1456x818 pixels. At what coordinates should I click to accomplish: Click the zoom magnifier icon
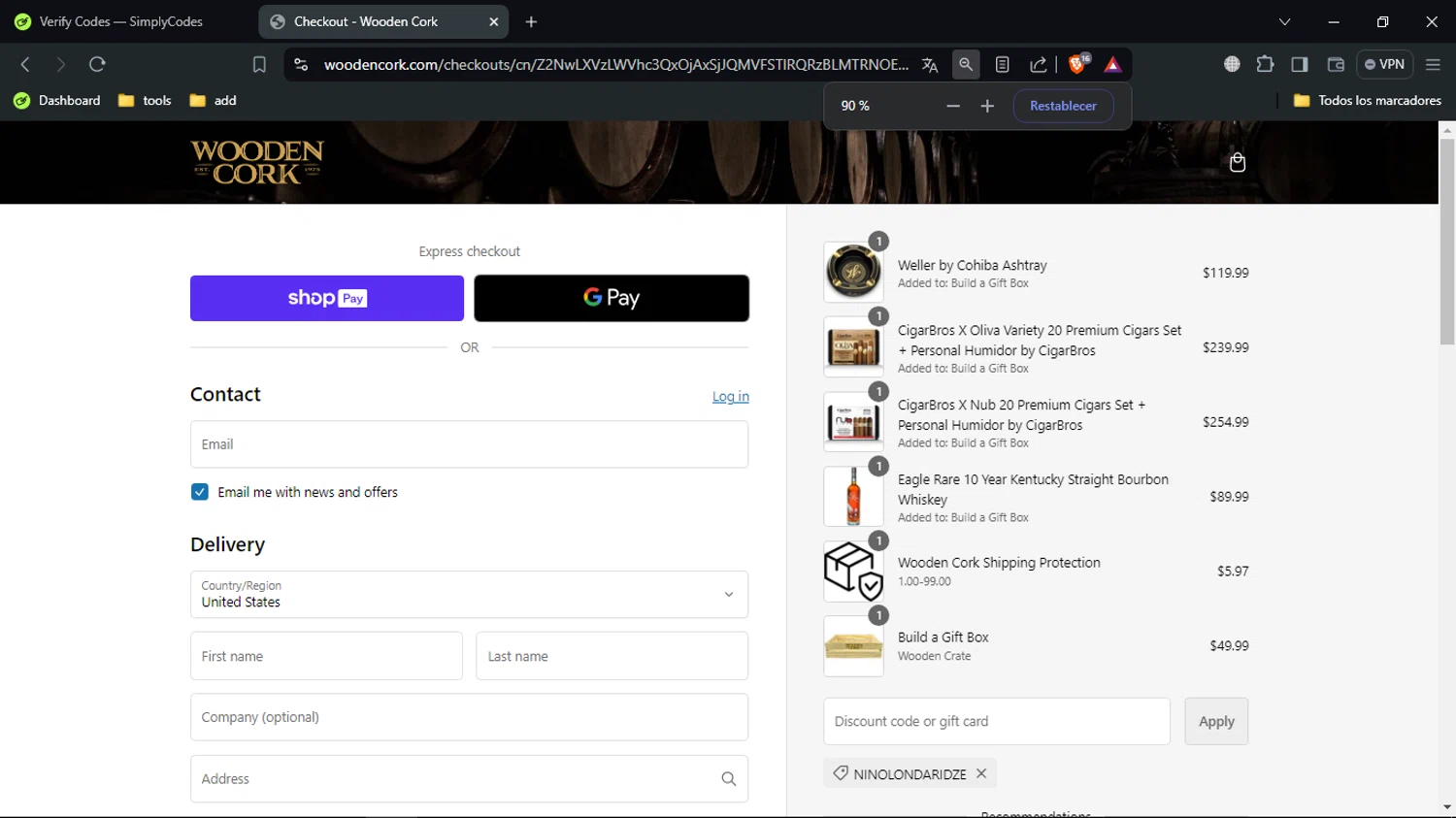[x=966, y=64]
